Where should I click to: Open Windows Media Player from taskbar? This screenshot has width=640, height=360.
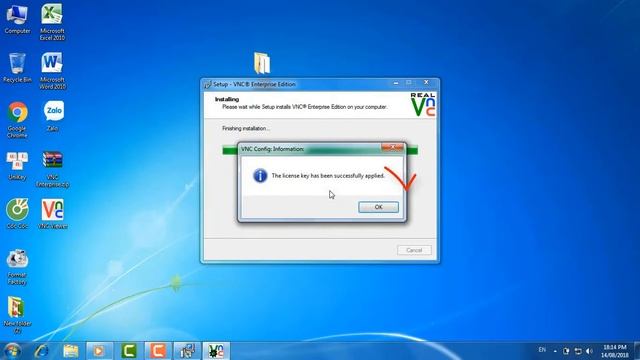pyautogui.click(x=100, y=351)
